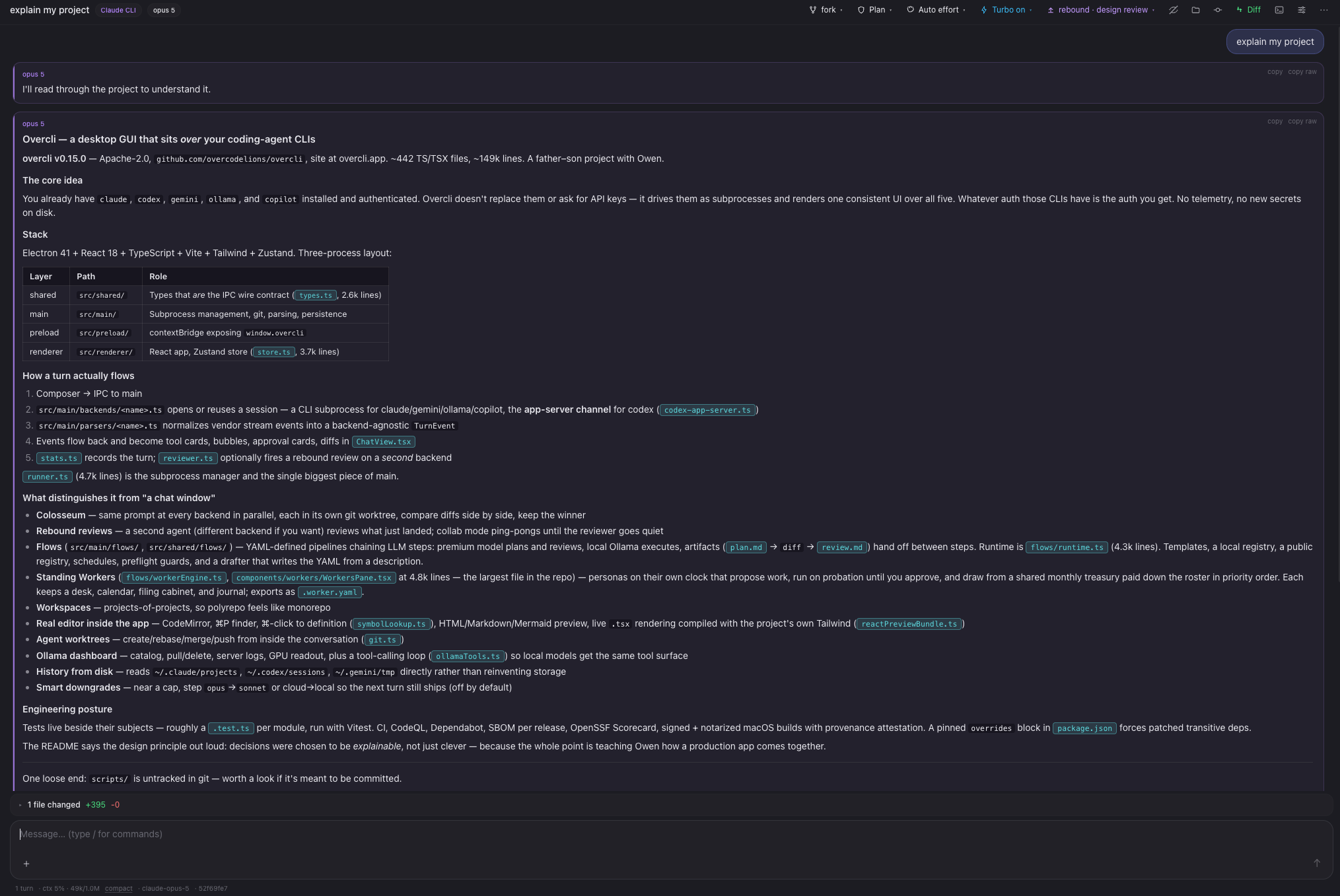Click the git commit node icon in the header
Screen dimensions: 1340x896
(1218, 10)
